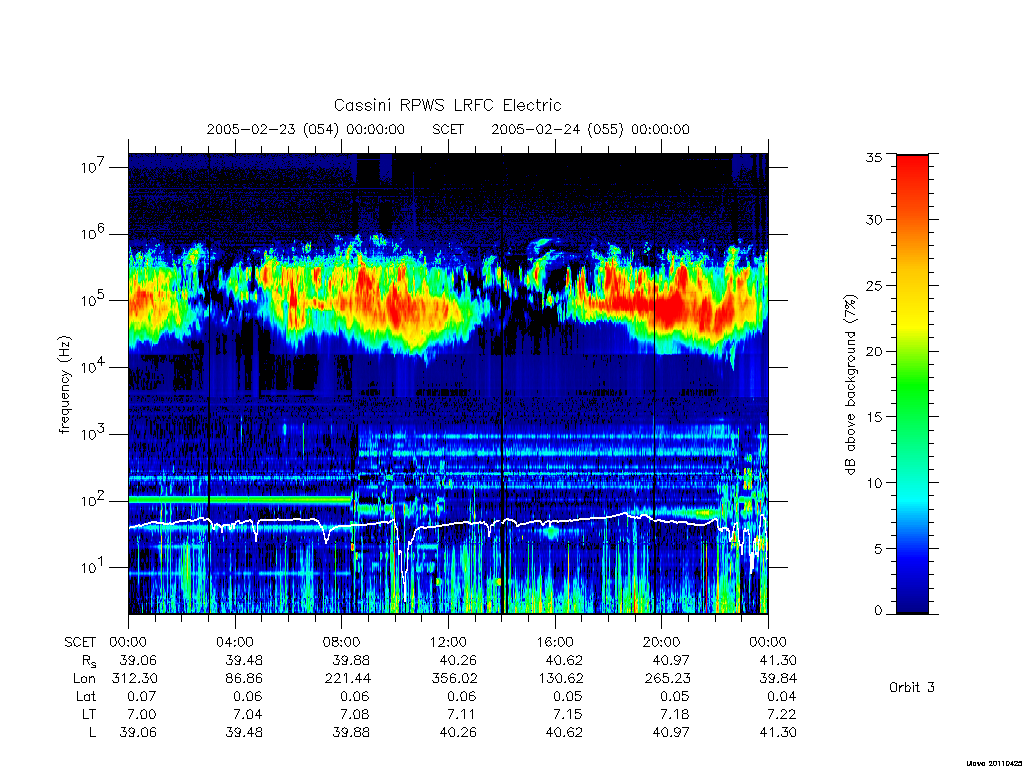This screenshot has height=768, width=1024.
Task: Click the plot title Cassini RPWS LRFC Electric
Action: (447, 105)
